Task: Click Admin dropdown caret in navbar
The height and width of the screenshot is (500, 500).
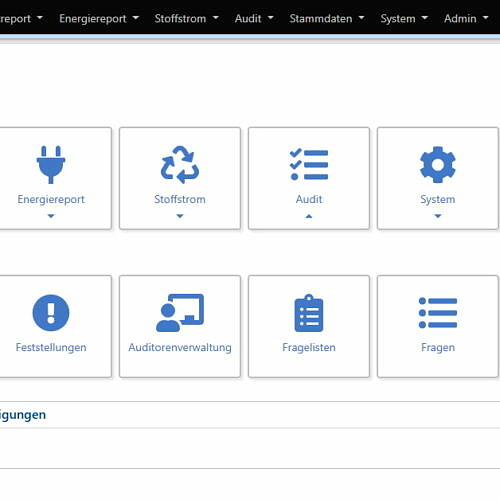Action: [485, 17]
